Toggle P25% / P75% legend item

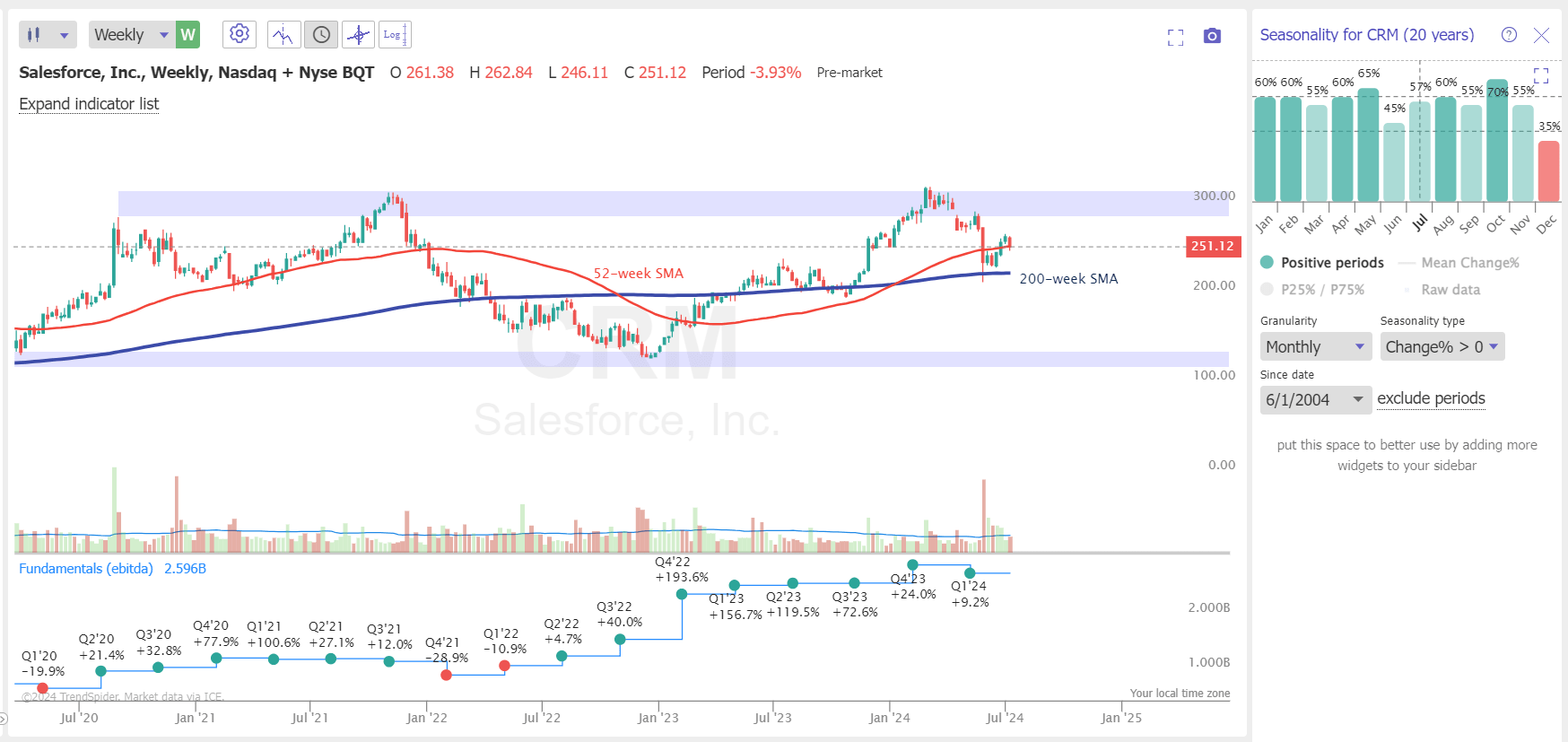[x=1312, y=290]
